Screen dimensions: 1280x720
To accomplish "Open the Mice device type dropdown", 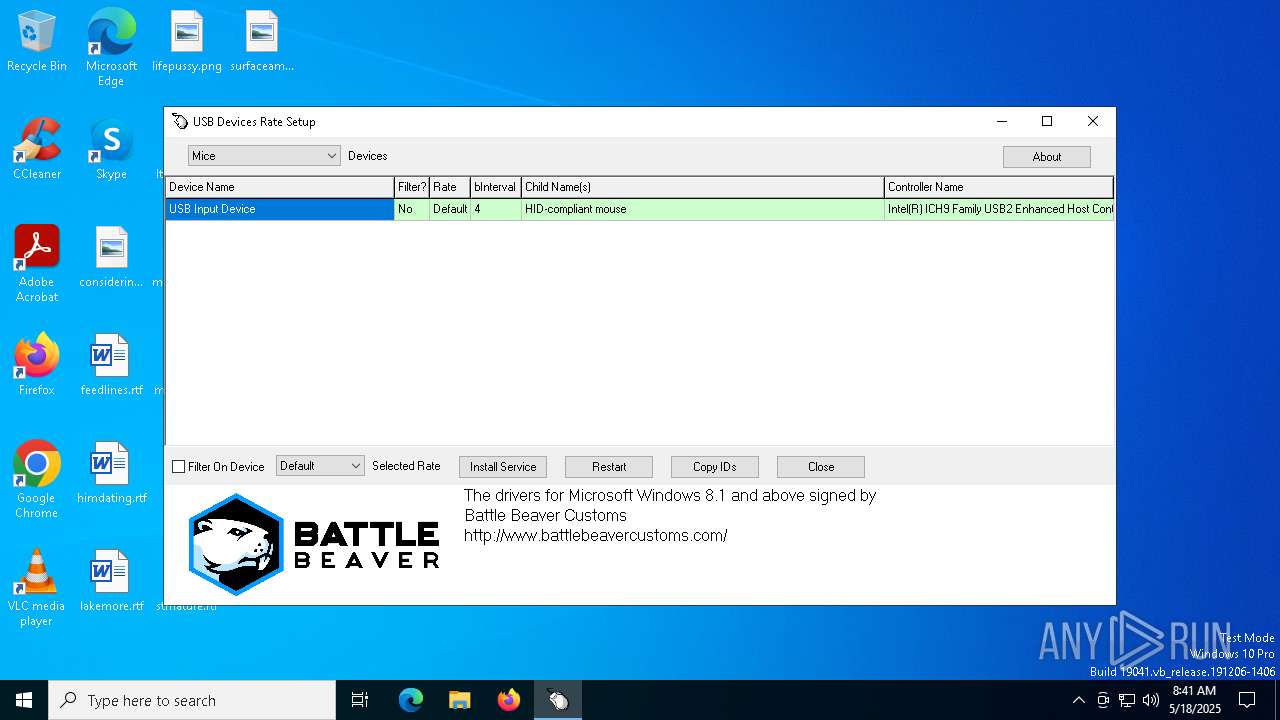I will 264,156.
